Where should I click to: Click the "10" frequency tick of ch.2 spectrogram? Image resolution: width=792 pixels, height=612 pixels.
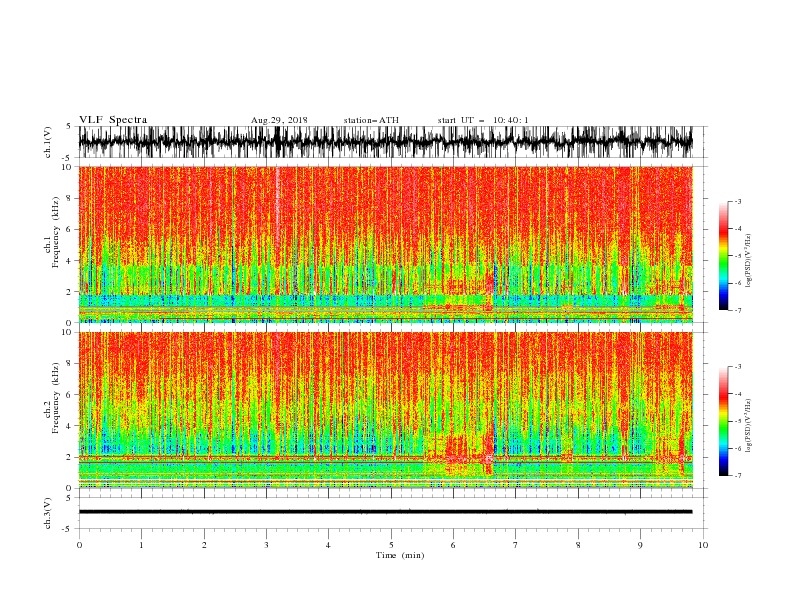(68, 332)
